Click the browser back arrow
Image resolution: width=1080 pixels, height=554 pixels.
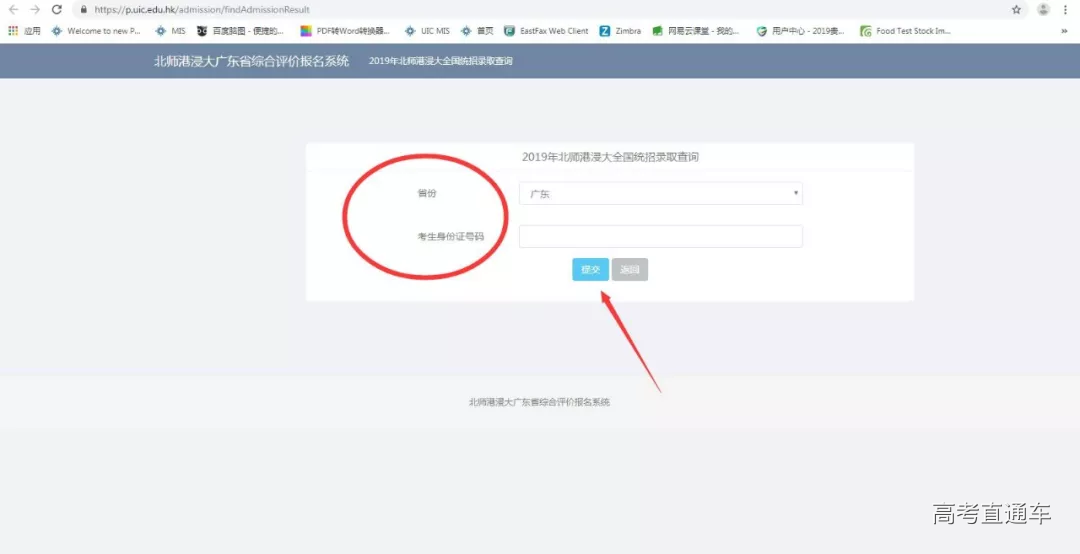(x=13, y=10)
